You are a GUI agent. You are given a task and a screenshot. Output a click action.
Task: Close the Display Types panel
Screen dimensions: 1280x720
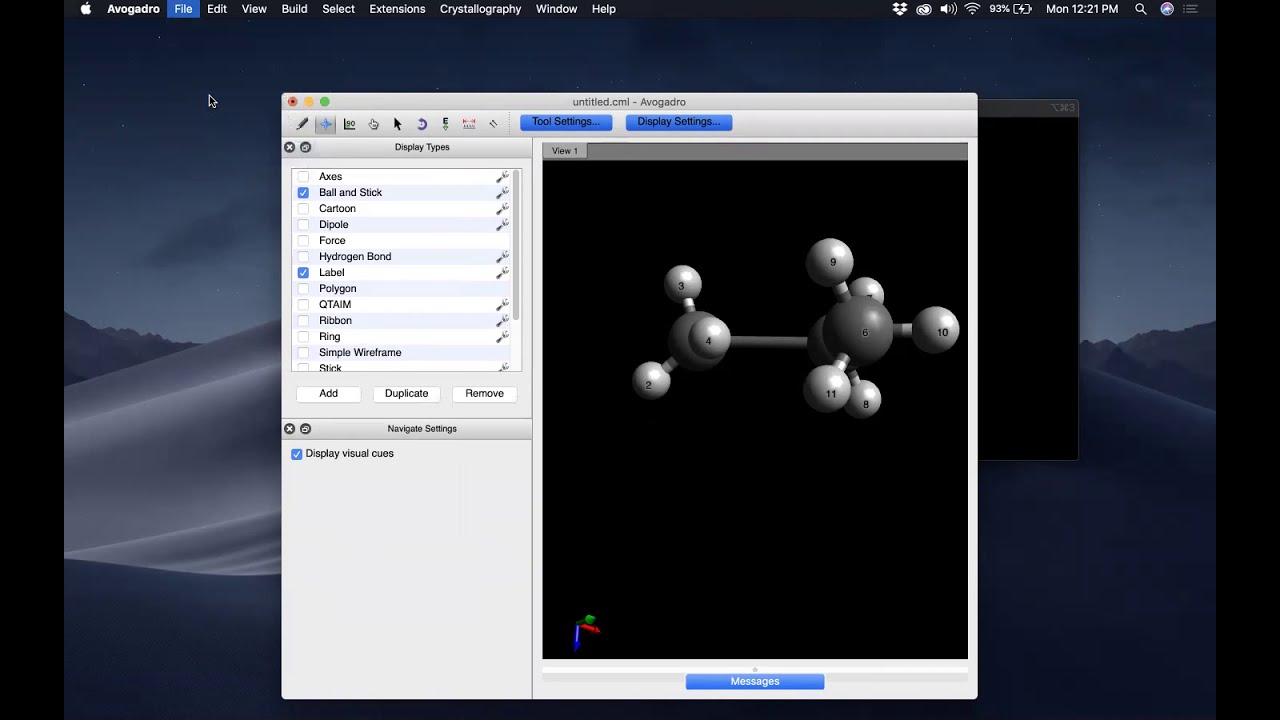290,147
